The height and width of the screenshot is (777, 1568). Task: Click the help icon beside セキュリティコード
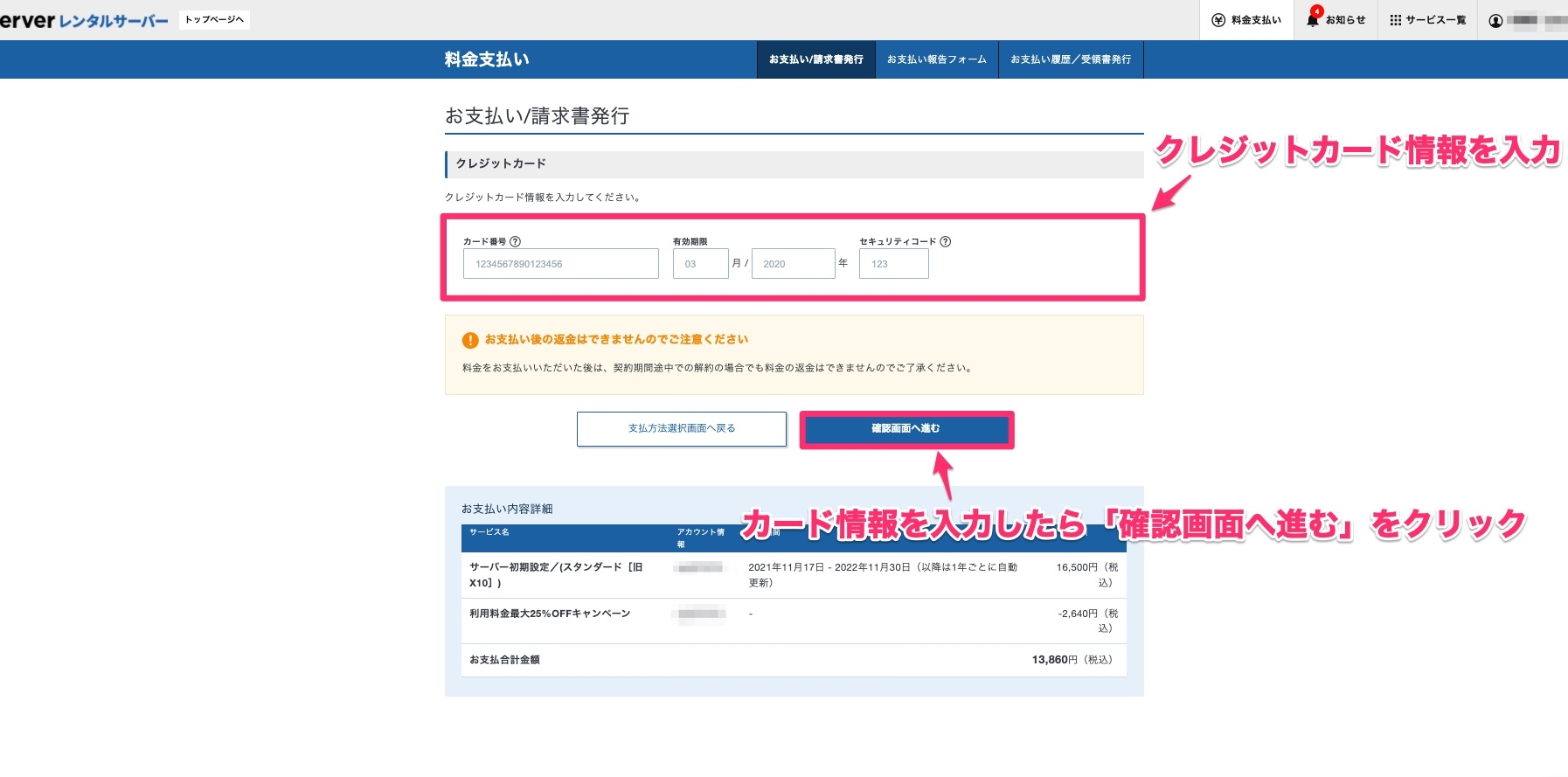click(945, 242)
